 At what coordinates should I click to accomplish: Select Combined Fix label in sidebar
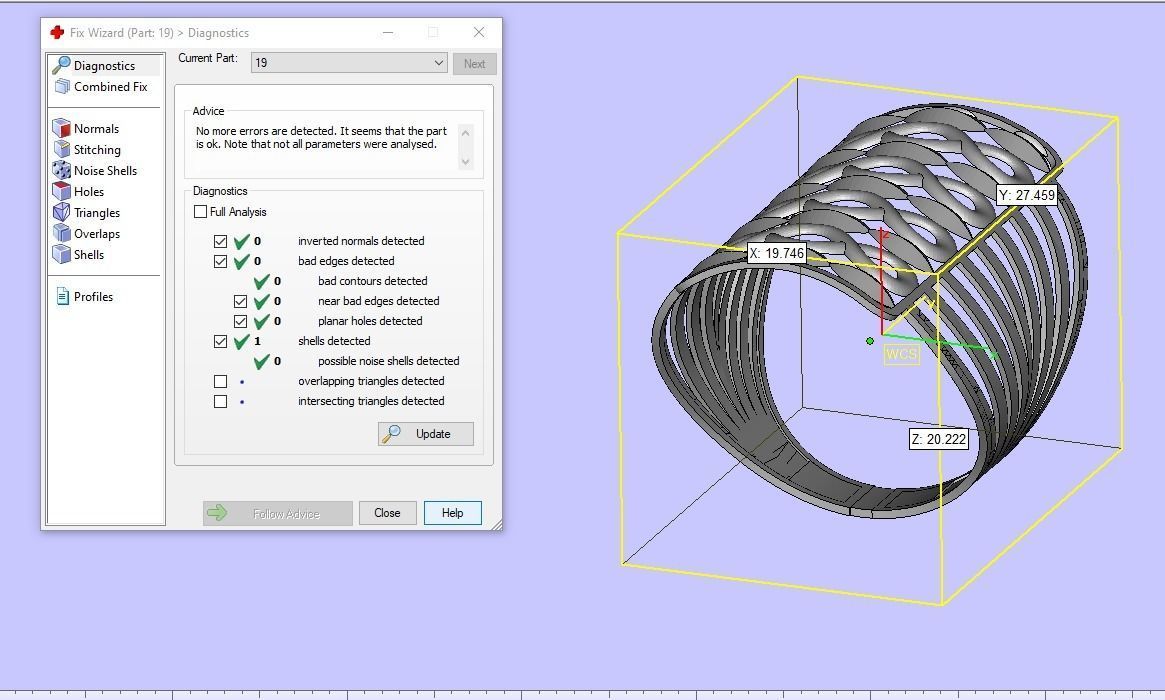tap(111, 87)
